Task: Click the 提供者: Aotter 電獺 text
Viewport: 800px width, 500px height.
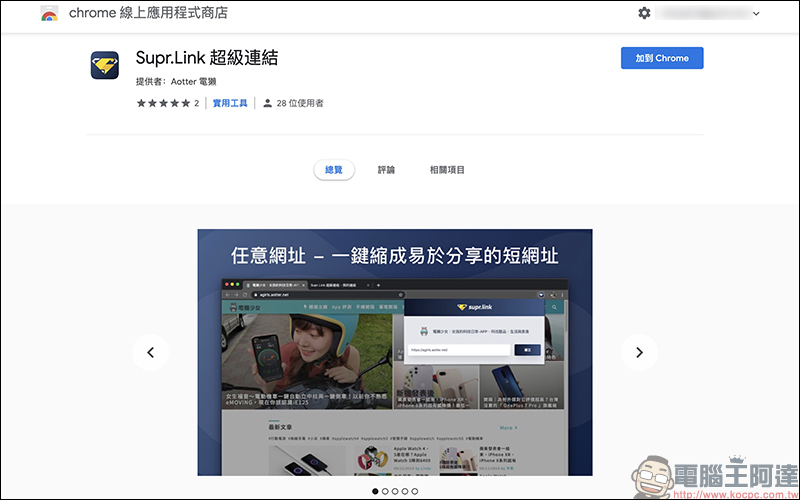Action: (176, 82)
